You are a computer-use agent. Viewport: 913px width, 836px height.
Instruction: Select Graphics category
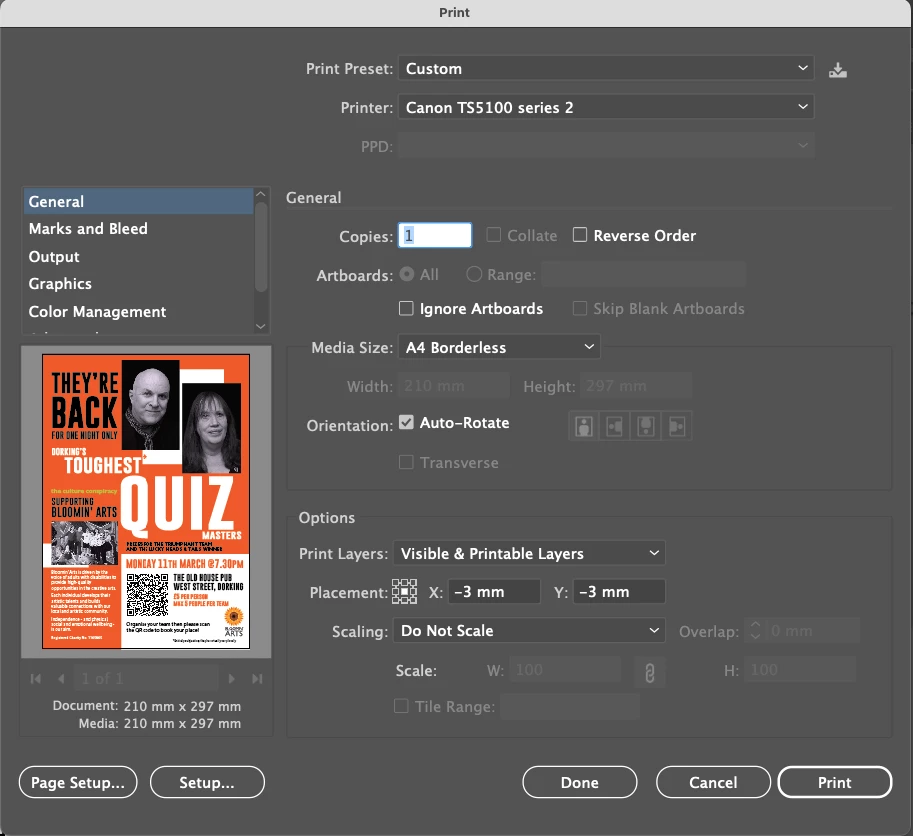pos(140,284)
